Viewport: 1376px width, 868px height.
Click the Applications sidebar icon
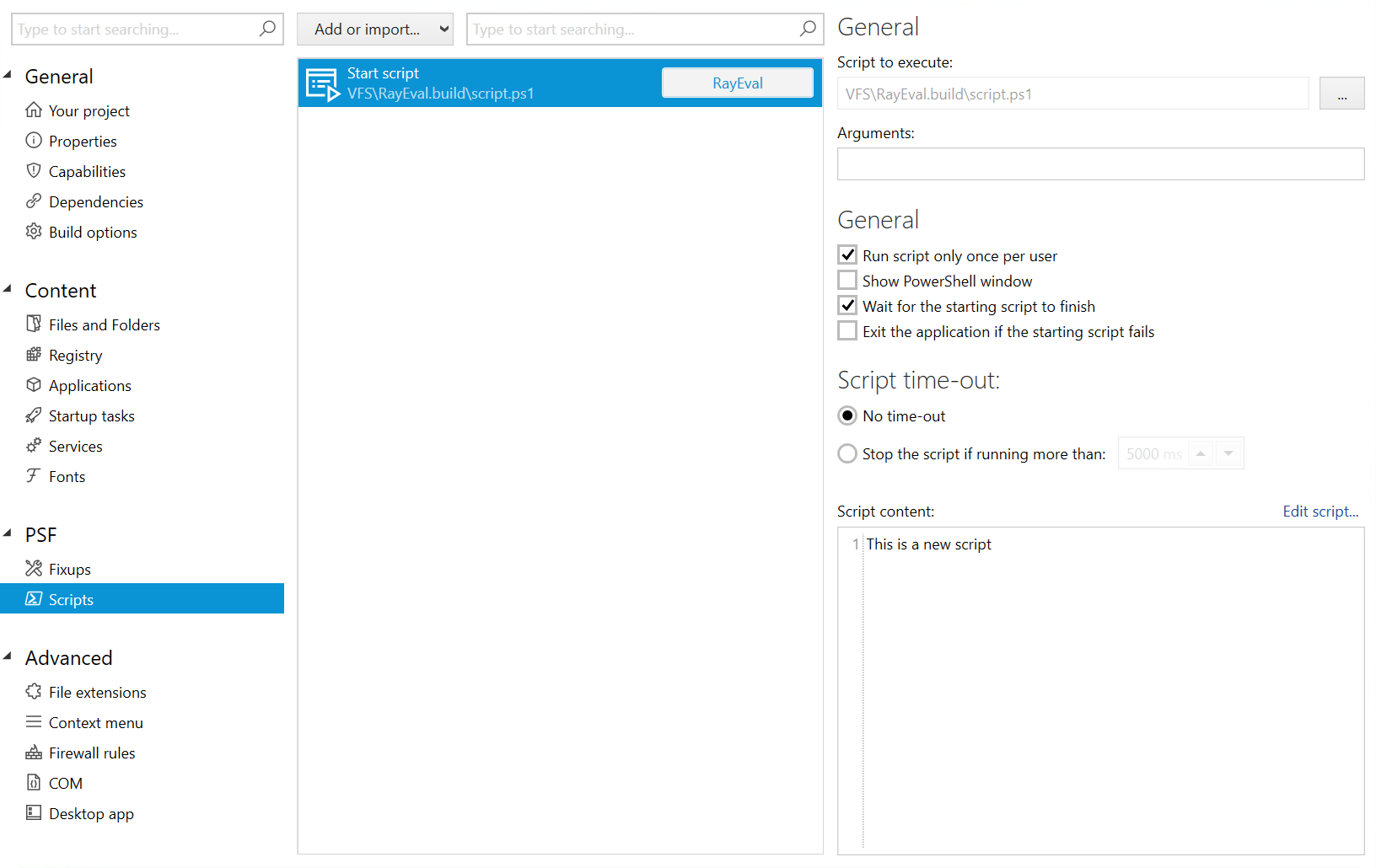click(x=34, y=385)
